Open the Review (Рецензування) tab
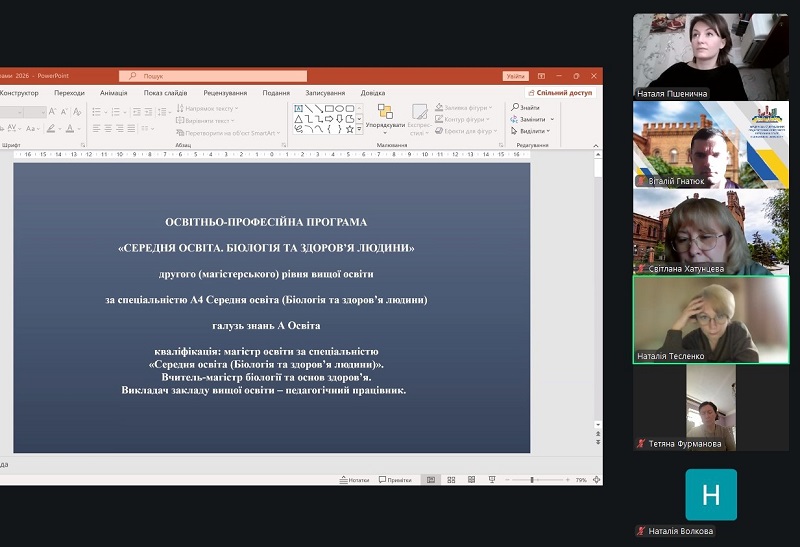This screenshot has height=547, width=800. tap(225, 93)
